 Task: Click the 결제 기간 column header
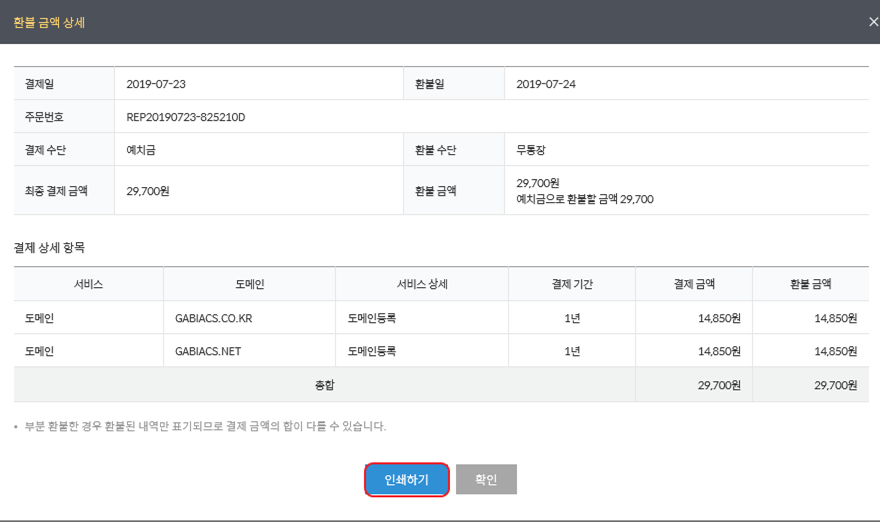pyautogui.click(x=572, y=284)
